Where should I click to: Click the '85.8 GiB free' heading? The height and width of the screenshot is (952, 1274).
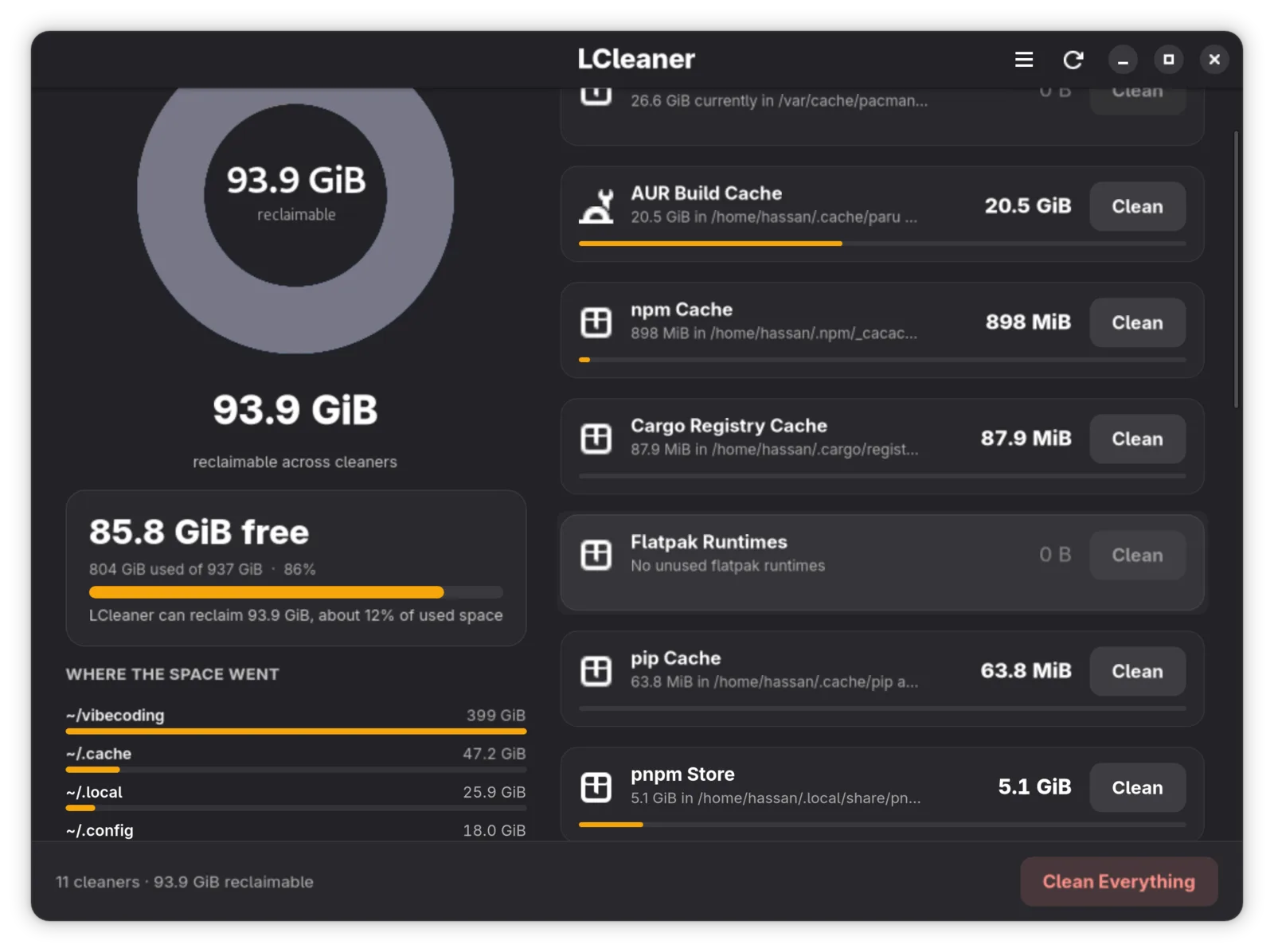(x=199, y=532)
